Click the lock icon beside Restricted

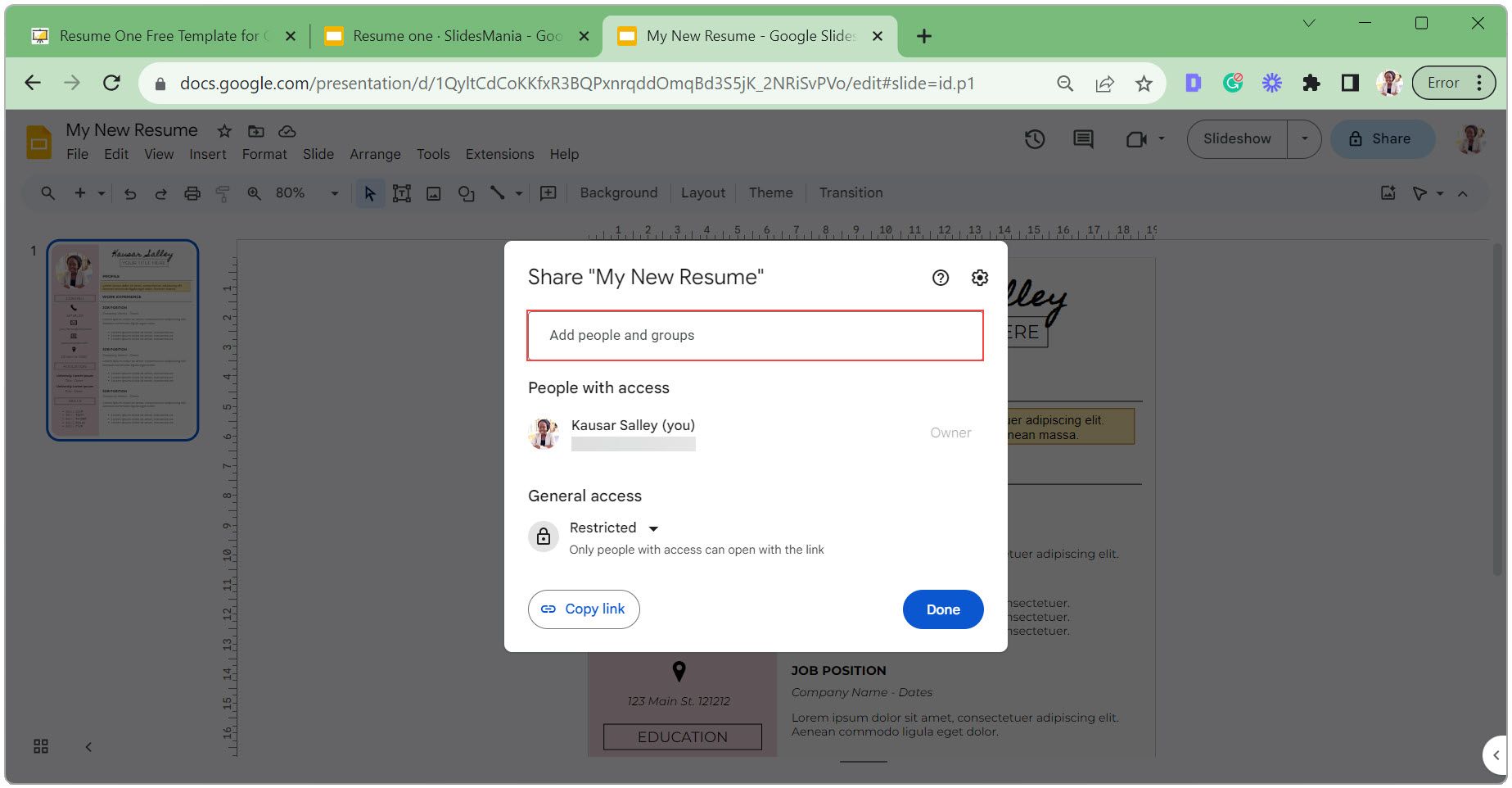tap(544, 537)
